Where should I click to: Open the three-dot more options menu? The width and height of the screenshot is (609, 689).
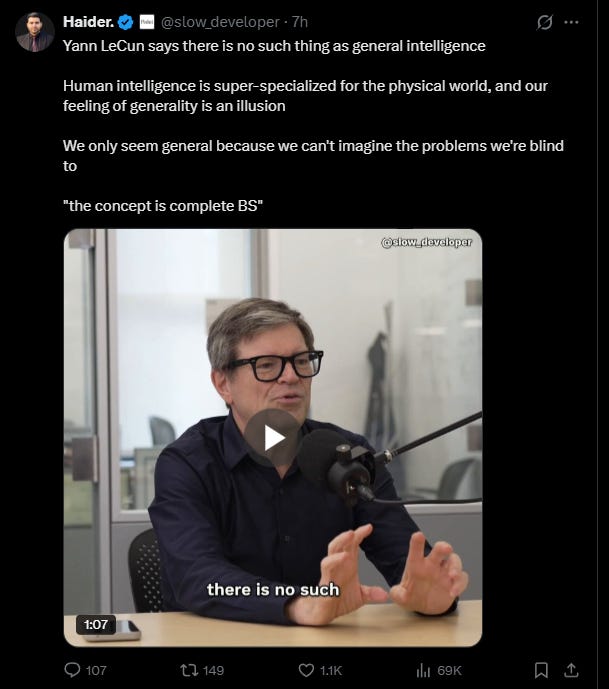(x=571, y=22)
